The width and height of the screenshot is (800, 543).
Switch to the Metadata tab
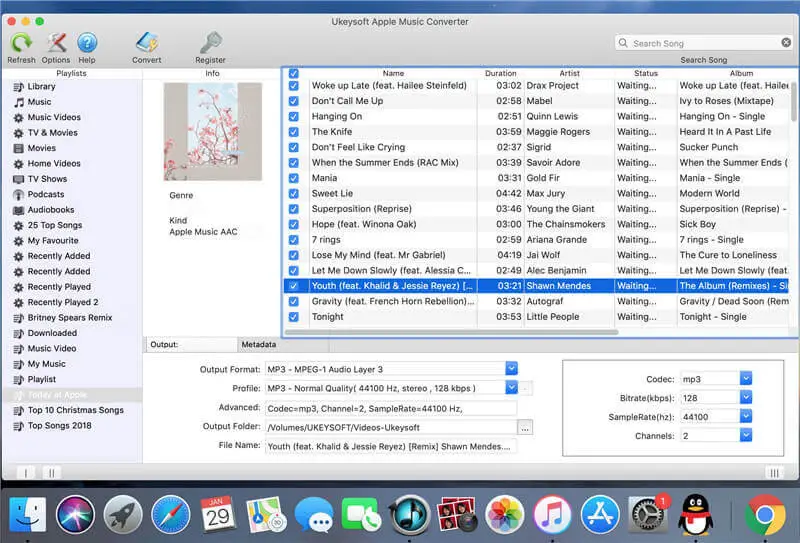tap(283, 344)
